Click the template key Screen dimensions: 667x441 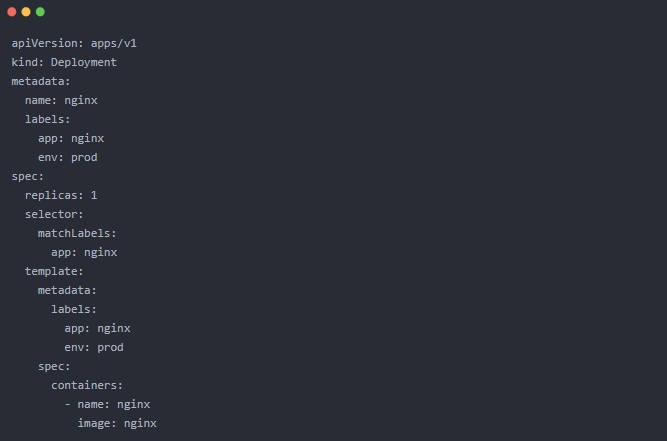[54, 271]
